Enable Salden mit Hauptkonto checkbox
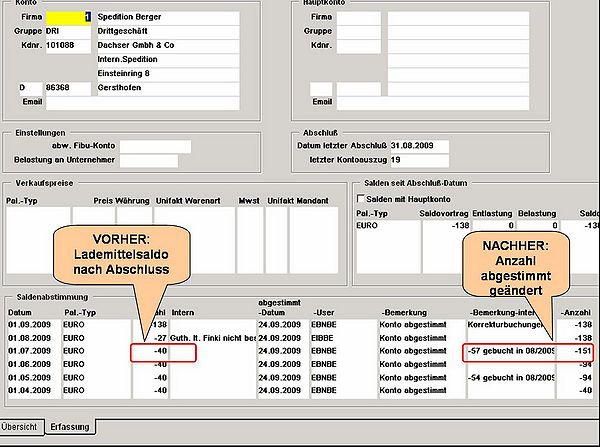Image resolution: width=600 pixels, height=447 pixels. pos(360,199)
